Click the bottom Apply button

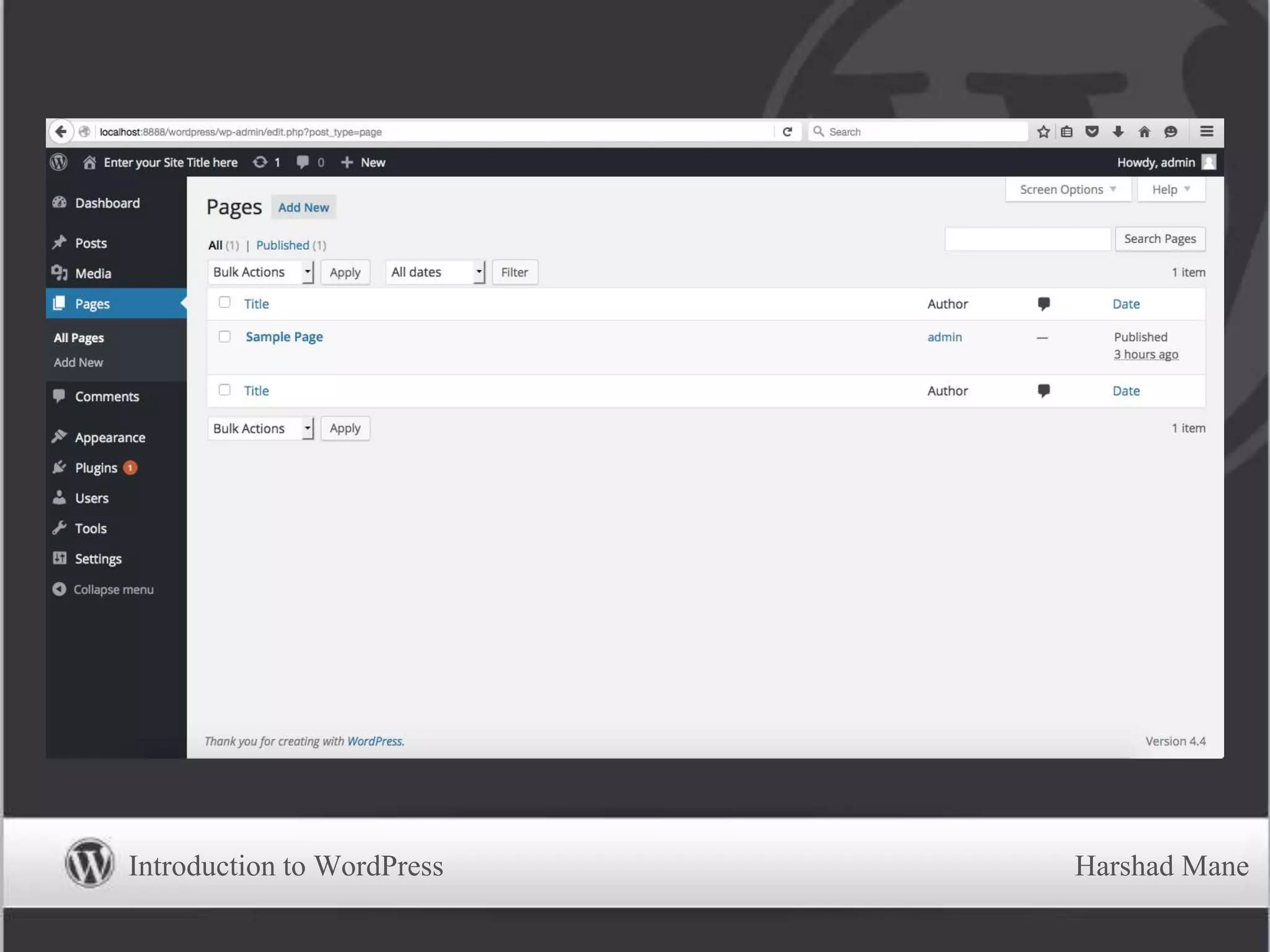[345, 428]
